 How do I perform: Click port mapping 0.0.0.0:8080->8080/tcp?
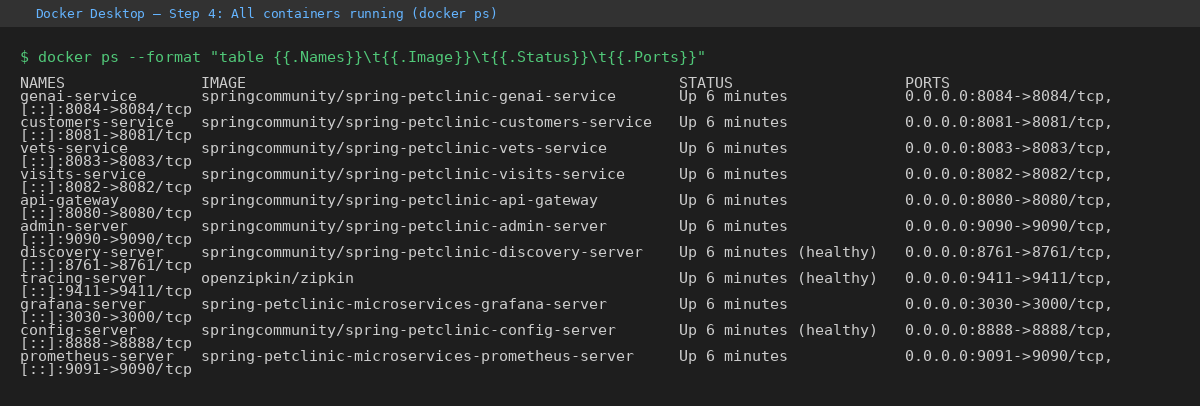(x=1008, y=200)
